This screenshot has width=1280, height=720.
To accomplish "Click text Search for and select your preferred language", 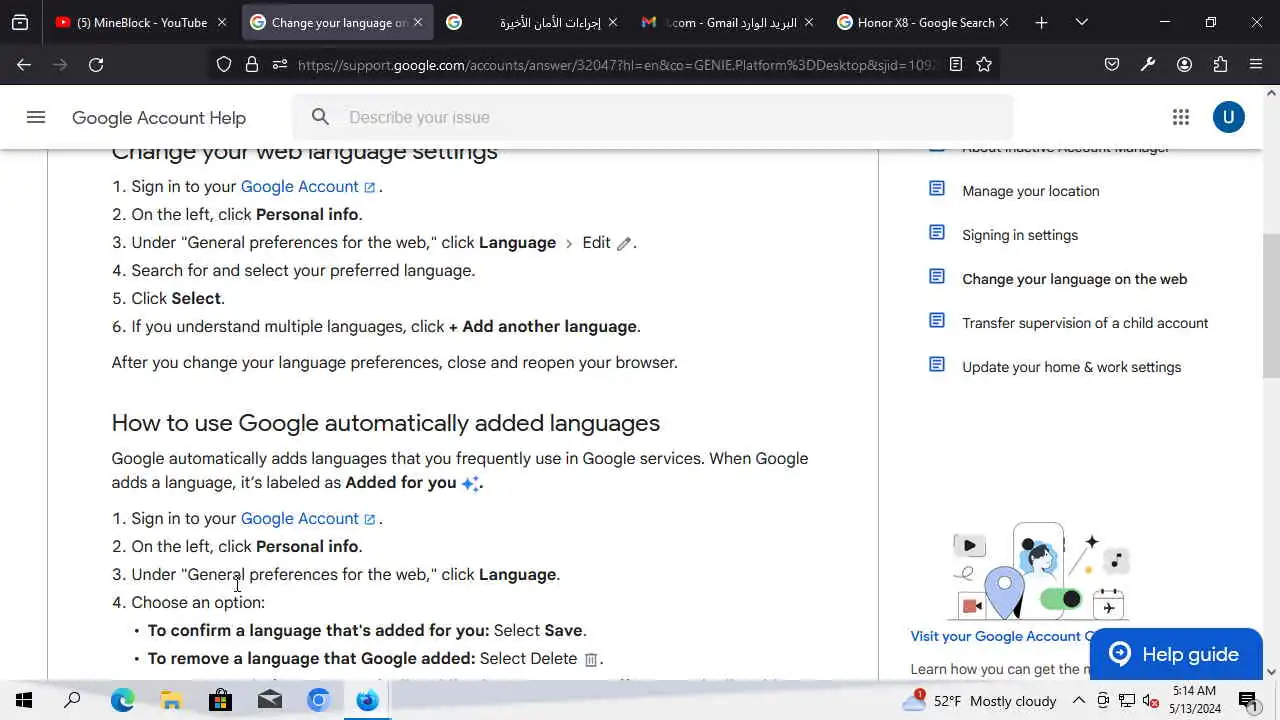I will (x=303, y=270).
